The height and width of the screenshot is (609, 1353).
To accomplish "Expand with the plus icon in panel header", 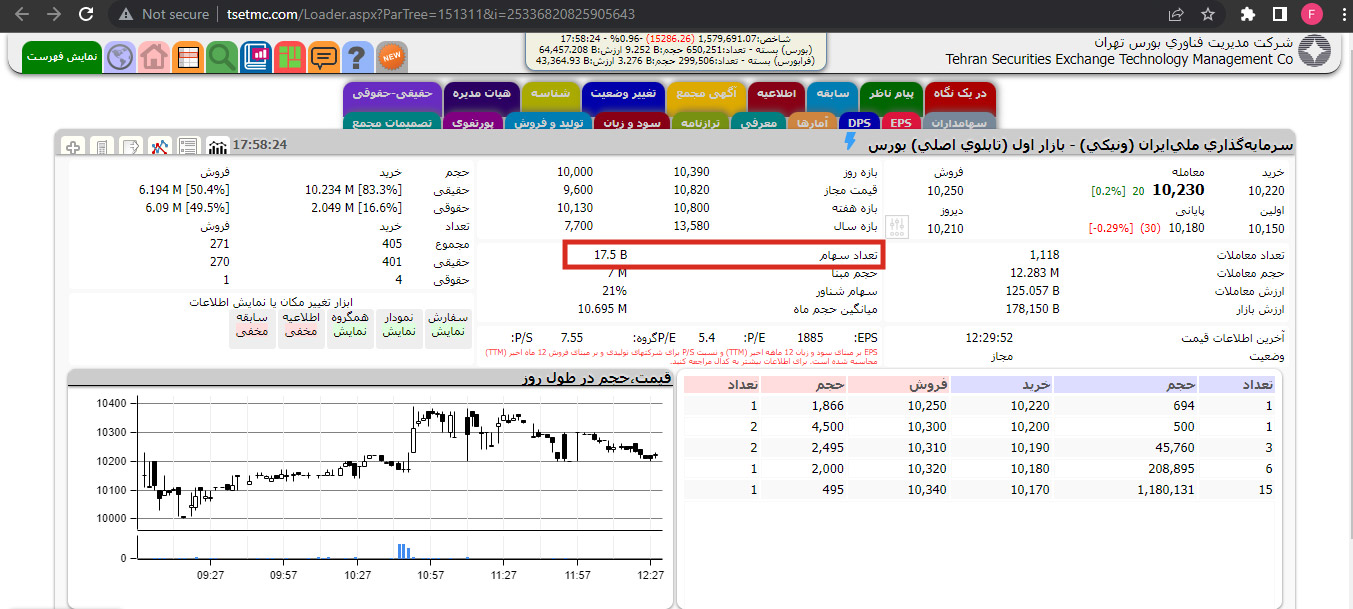I will click(73, 147).
